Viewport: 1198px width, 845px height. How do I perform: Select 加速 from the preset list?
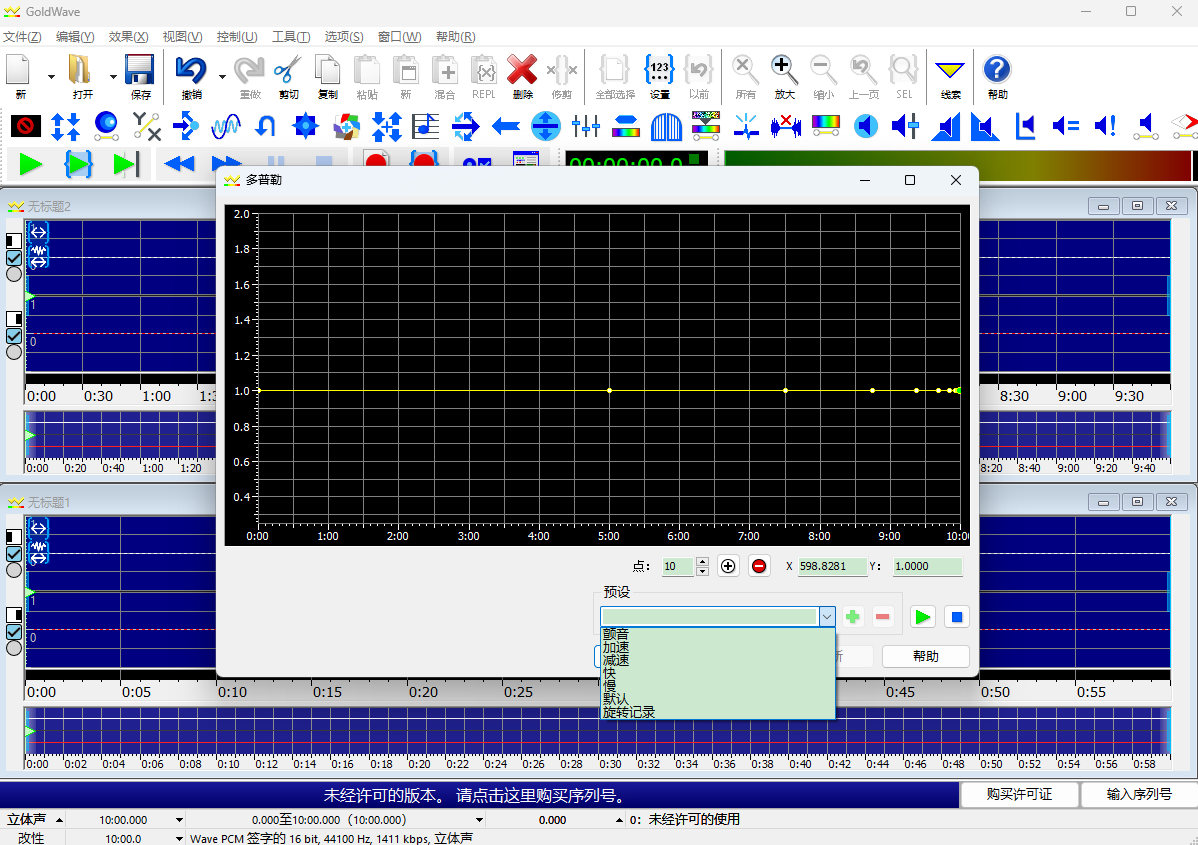point(616,647)
